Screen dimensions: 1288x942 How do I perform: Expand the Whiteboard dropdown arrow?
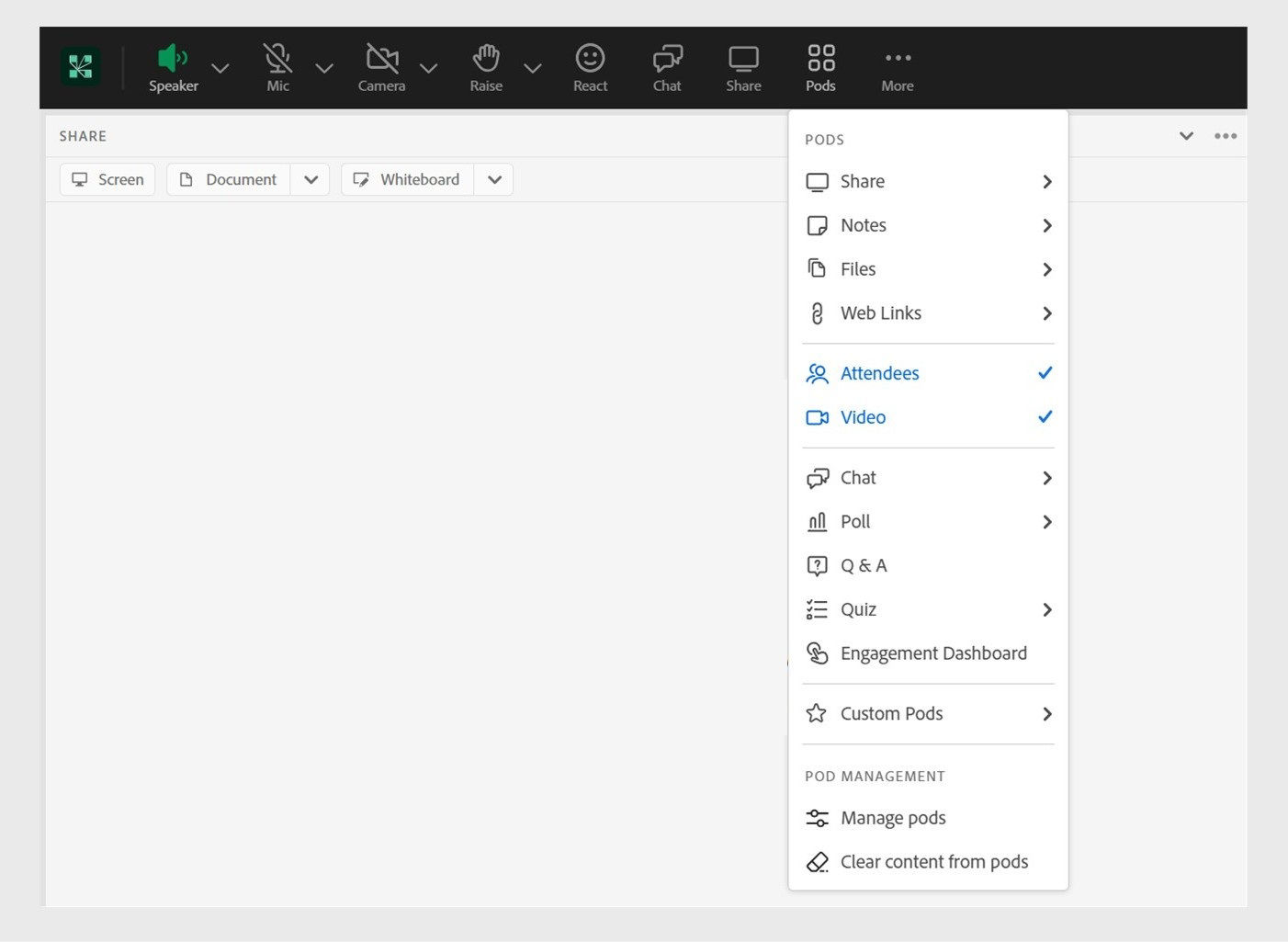[494, 179]
